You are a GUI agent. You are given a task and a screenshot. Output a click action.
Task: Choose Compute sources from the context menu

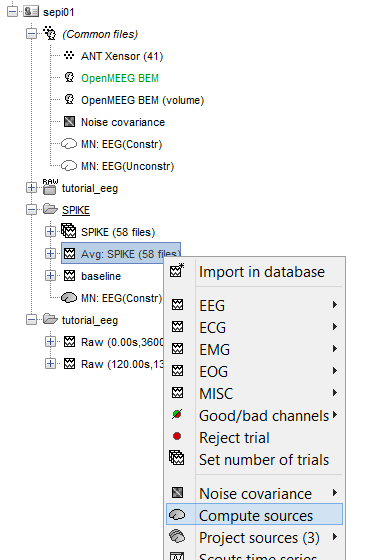pos(254,514)
